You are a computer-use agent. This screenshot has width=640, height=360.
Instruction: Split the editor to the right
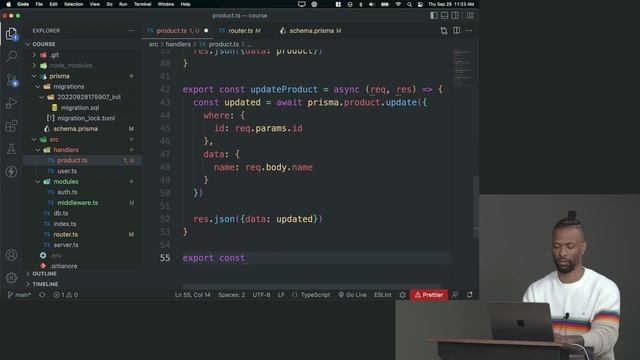[456, 31]
